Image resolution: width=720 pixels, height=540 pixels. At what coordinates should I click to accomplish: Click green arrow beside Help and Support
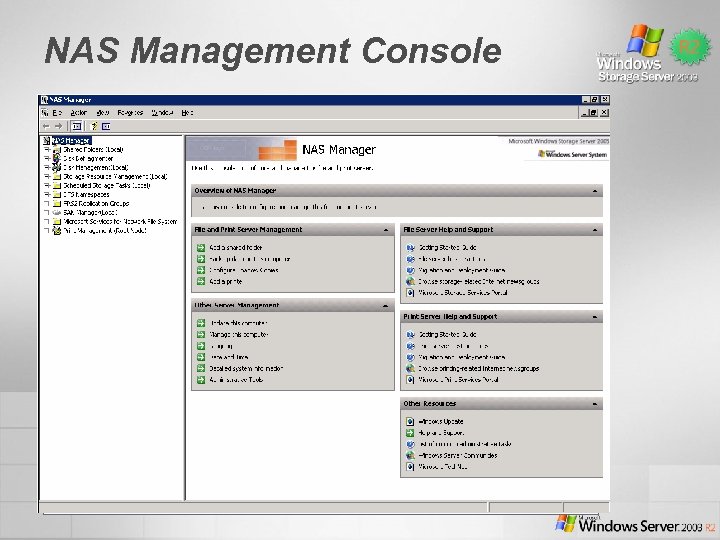(410, 433)
